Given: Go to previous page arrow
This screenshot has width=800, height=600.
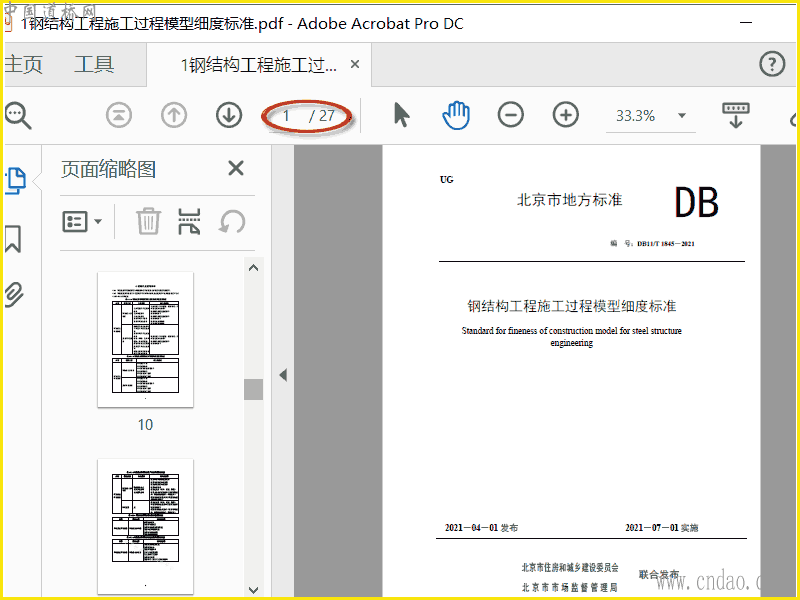Looking at the screenshot, I should click(174, 115).
